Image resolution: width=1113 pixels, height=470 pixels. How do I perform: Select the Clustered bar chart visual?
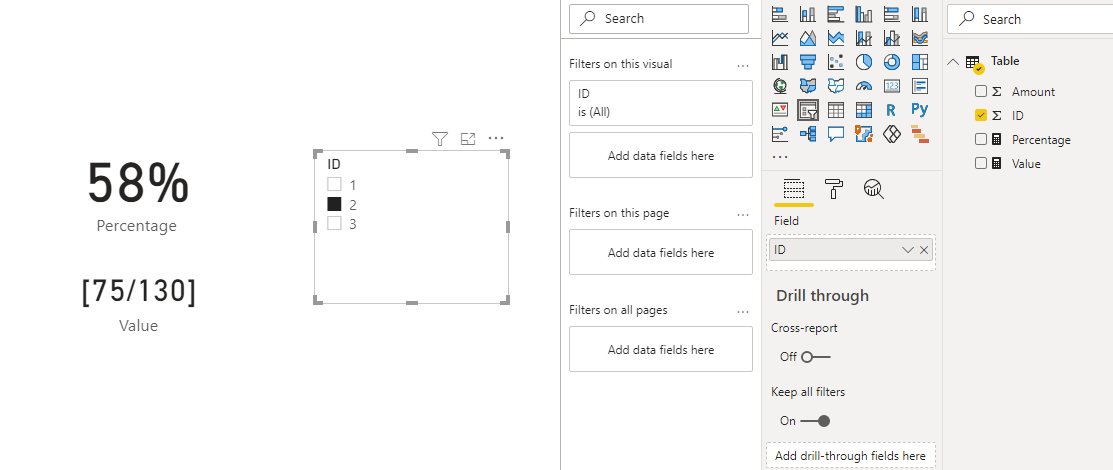click(x=835, y=13)
